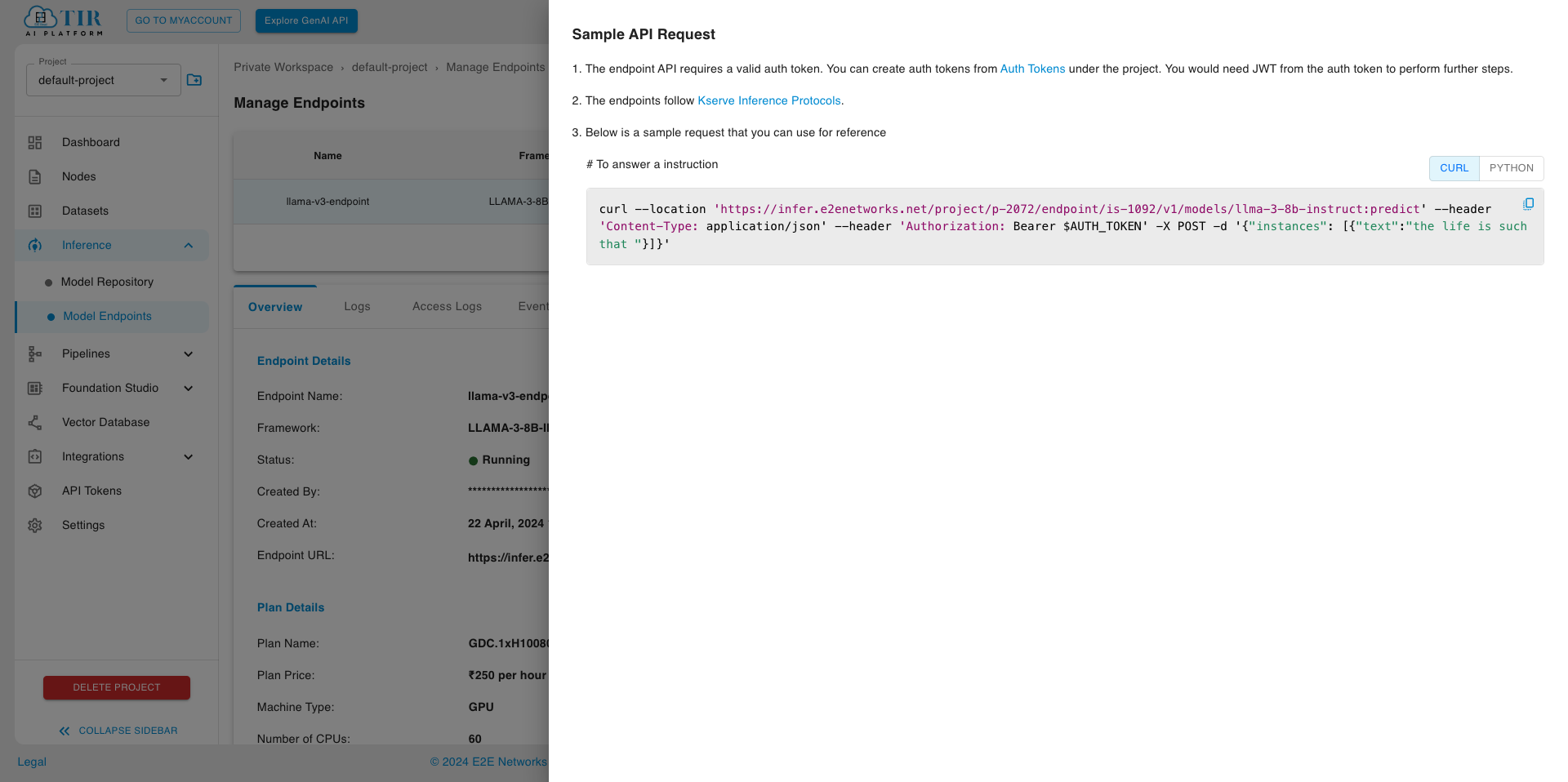Click the Integrations icon
The width and height of the screenshot is (1568, 782).
pyautogui.click(x=35, y=456)
